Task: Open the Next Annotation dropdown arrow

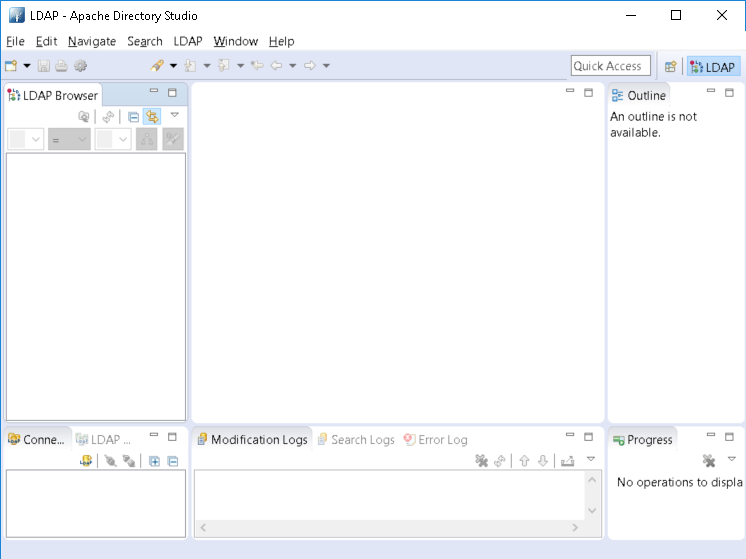Action: [x=207, y=66]
